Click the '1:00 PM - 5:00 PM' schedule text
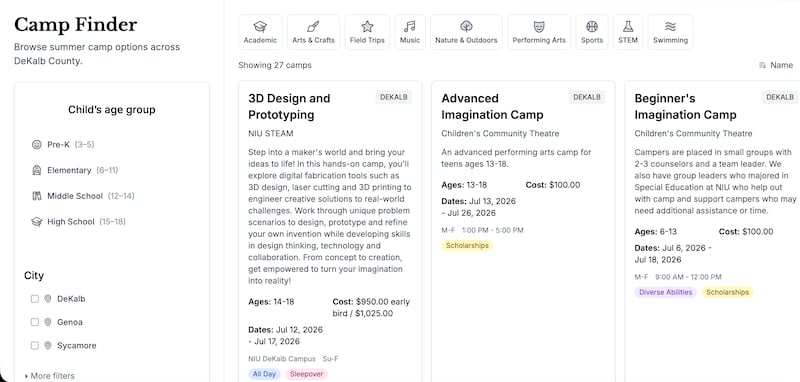800x382 pixels. 492,231
